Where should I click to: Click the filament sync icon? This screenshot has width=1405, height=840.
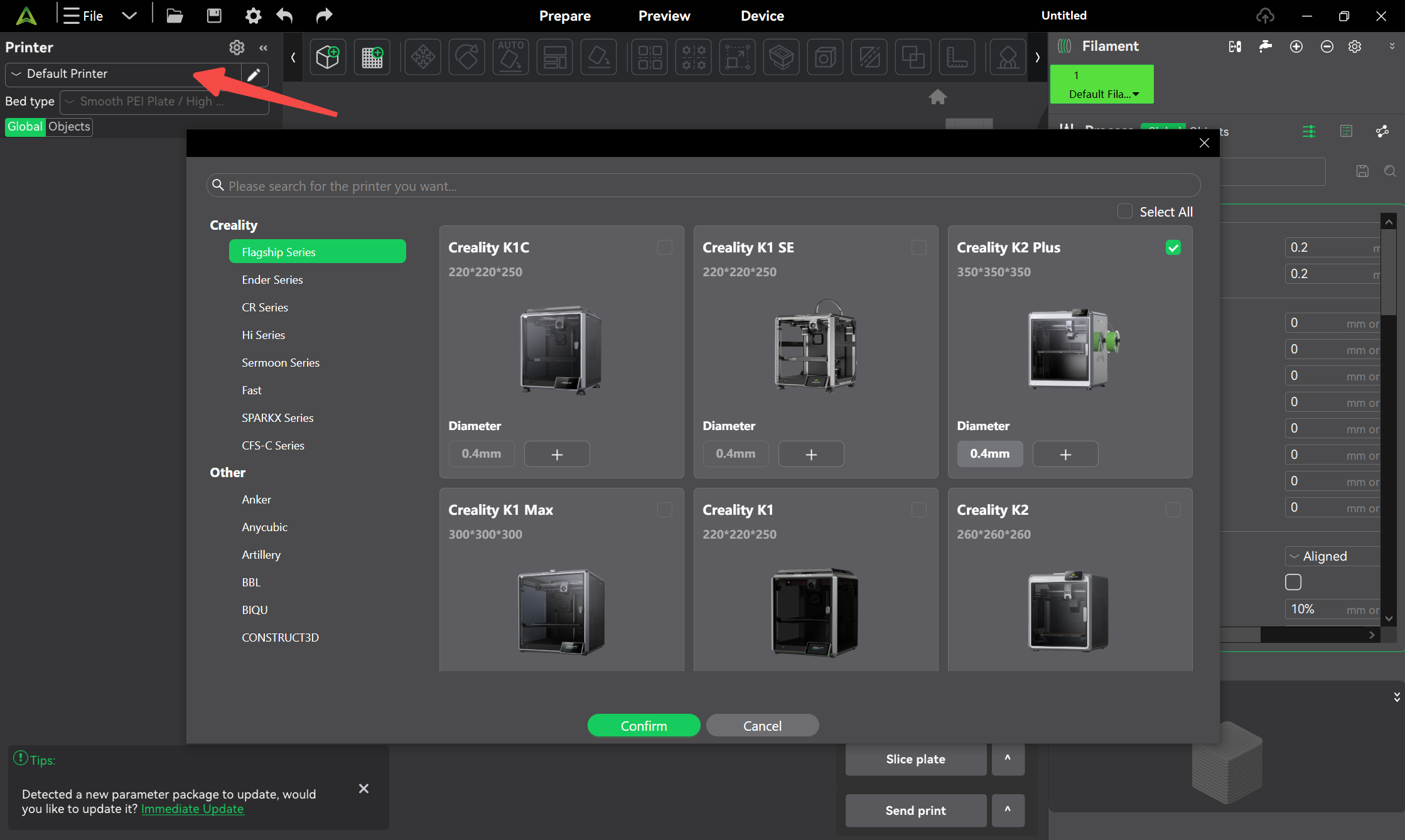[1235, 46]
